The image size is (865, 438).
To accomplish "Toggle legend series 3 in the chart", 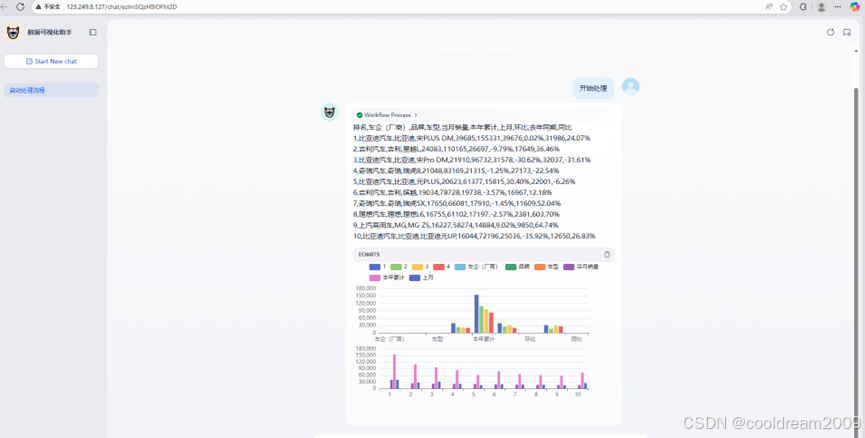I will point(420,266).
